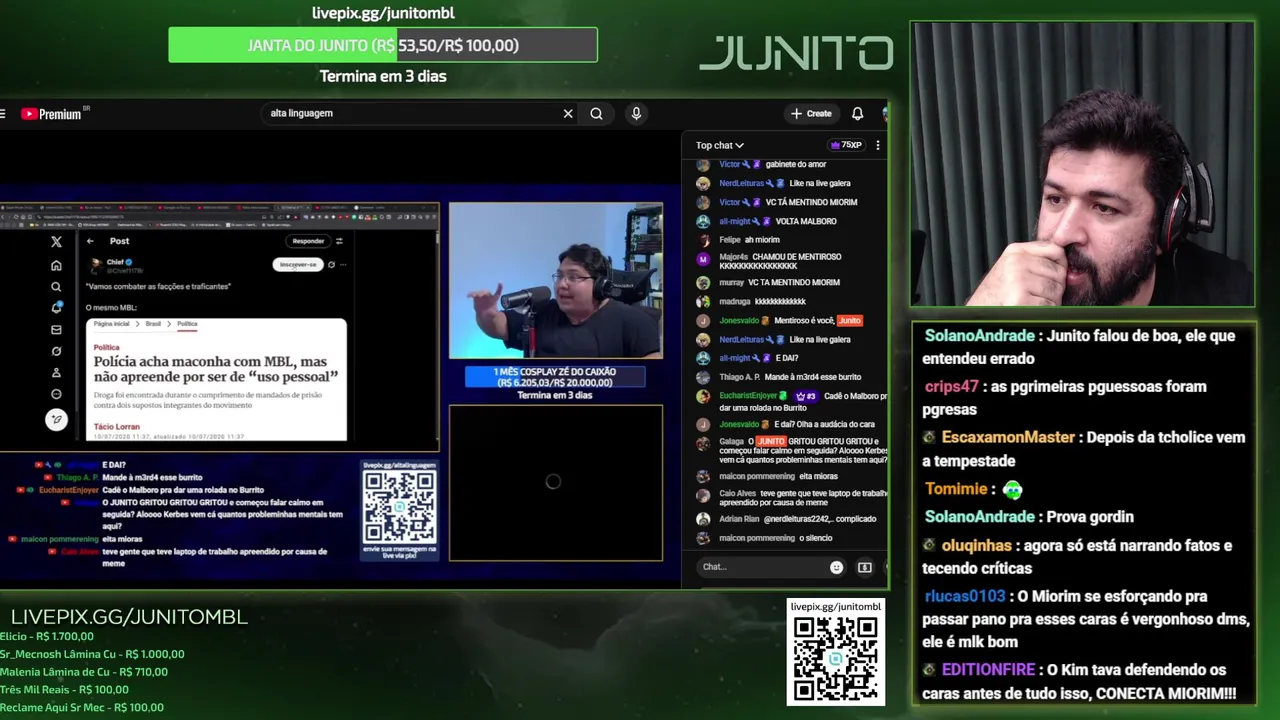The image size is (1280, 720).
Task: Click the X compose post button
Action: (56, 420)
